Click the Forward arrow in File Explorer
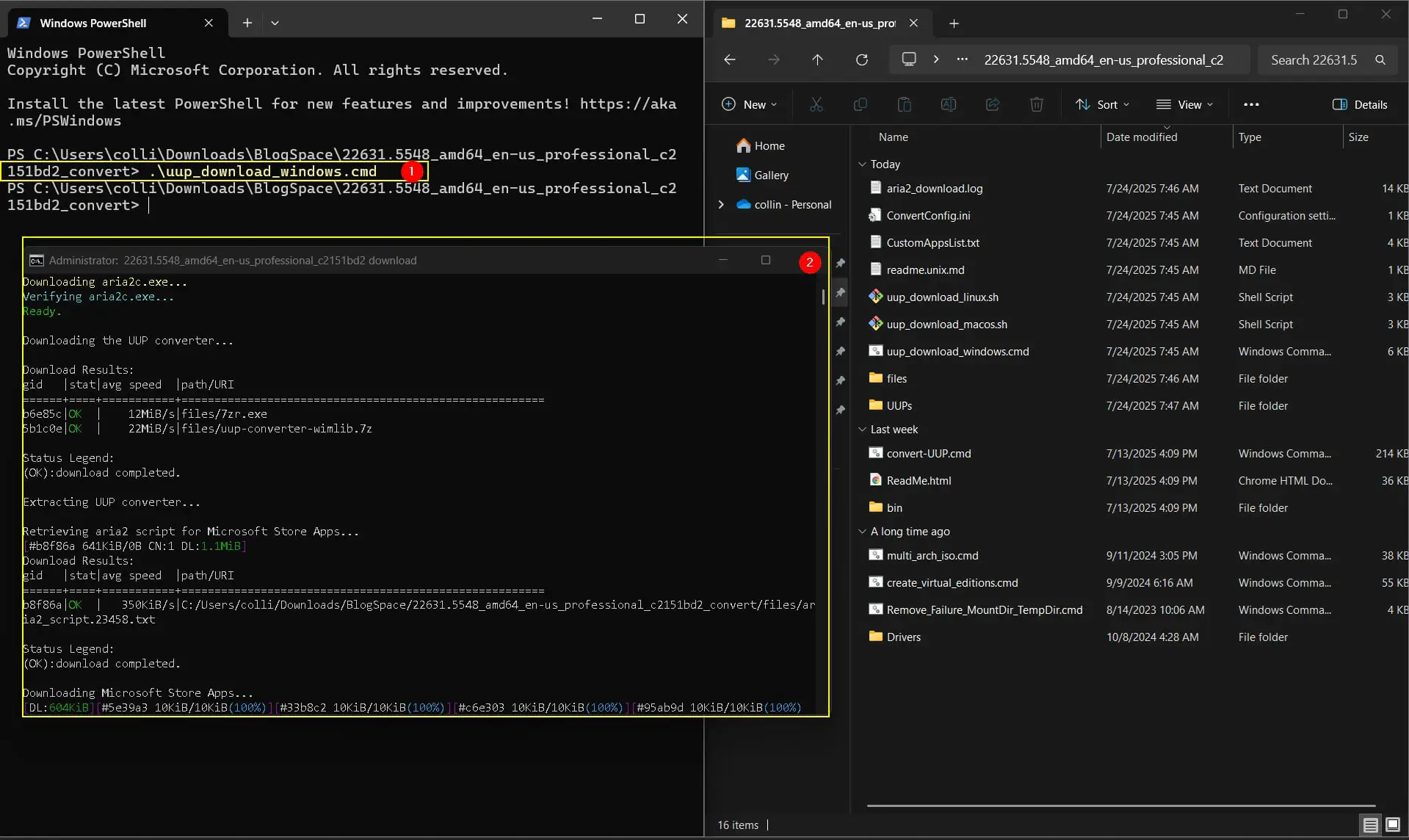 pyautogui.click(x=773, y=59)
